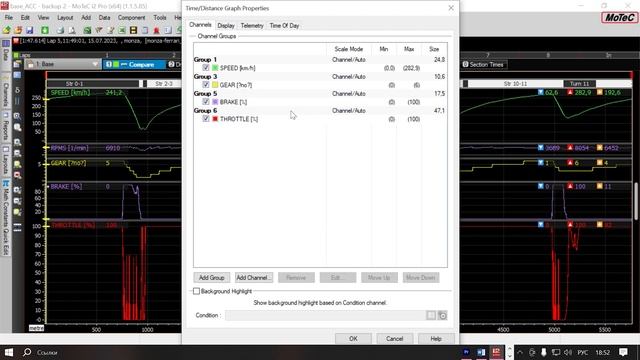This screenshot has width=640, height=360.
Task: Select the Group 3 row
Action: click(320, 77)
